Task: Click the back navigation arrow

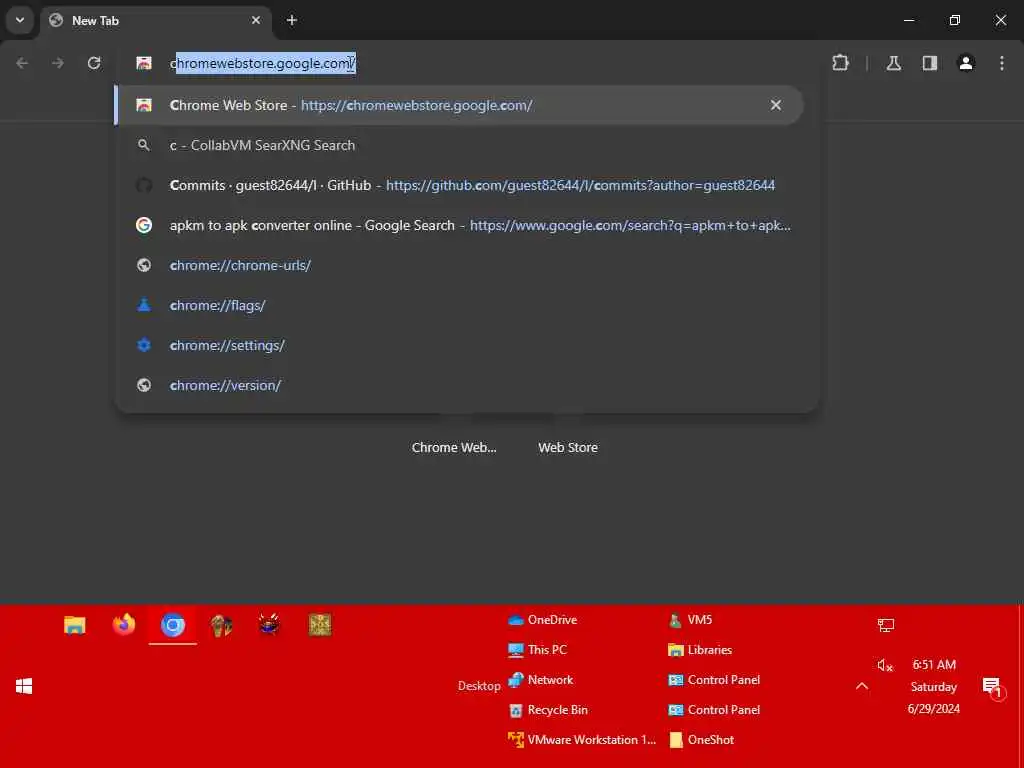Action: pyautogui.click(x=22, y=63)
